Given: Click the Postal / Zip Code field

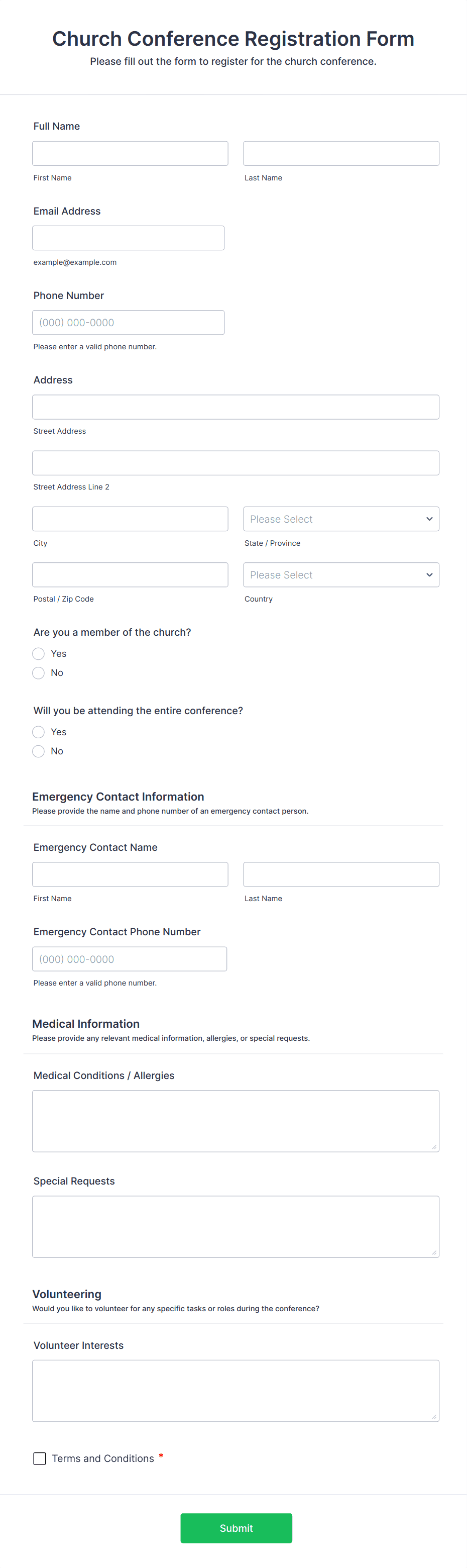Looking at the screenshot, I should (x=130, y=574).
